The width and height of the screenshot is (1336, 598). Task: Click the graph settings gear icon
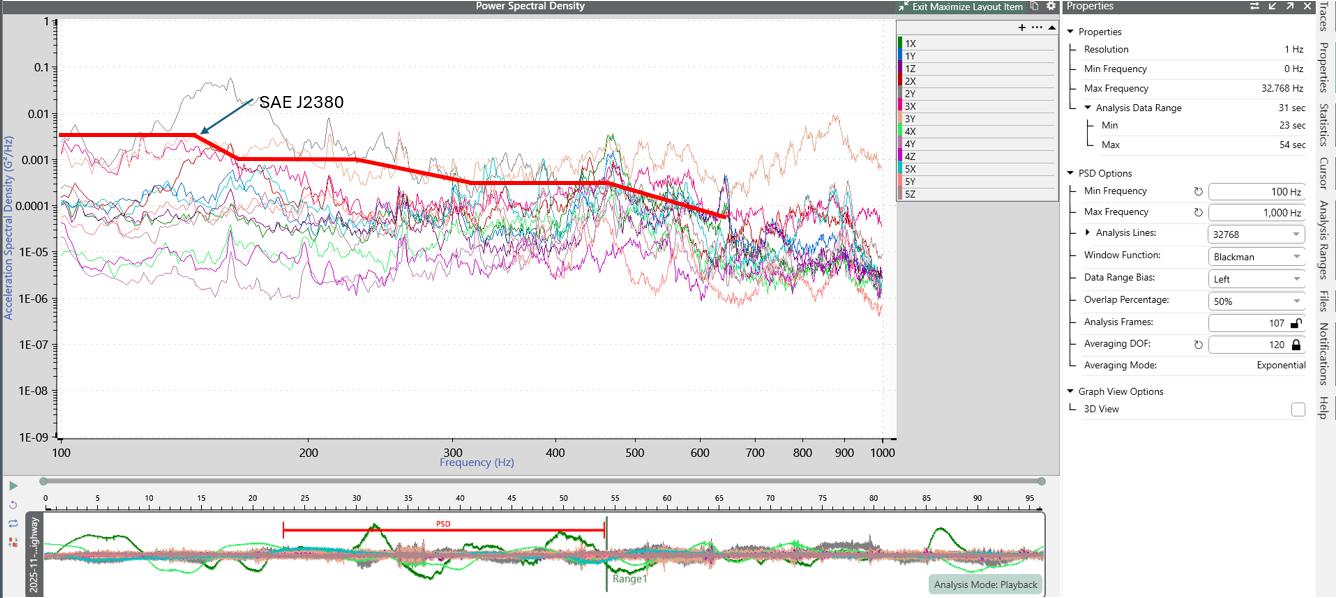[1051, 6]
